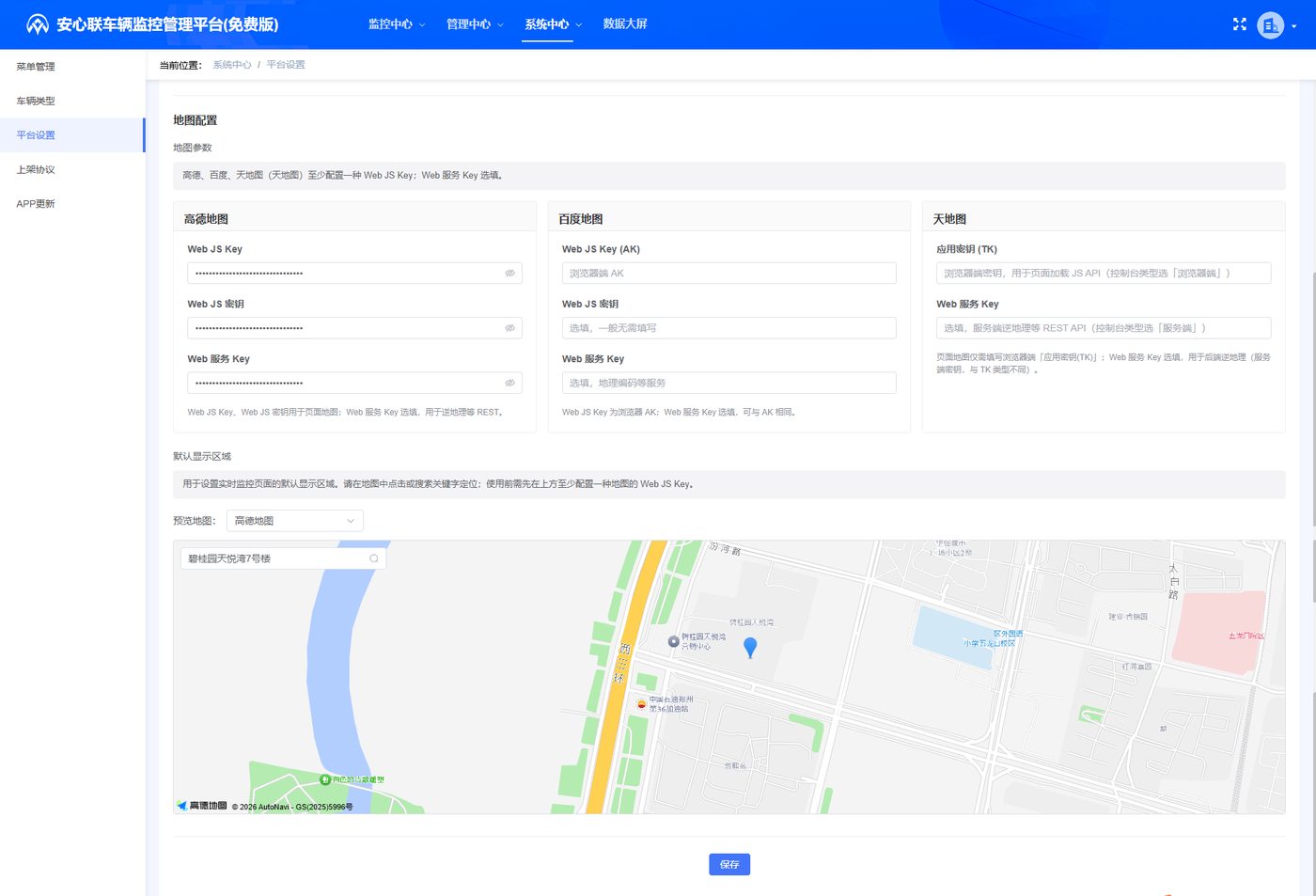
Task: Click the 高德地图 Web JS Key password field
Action: tap(354, 274)
